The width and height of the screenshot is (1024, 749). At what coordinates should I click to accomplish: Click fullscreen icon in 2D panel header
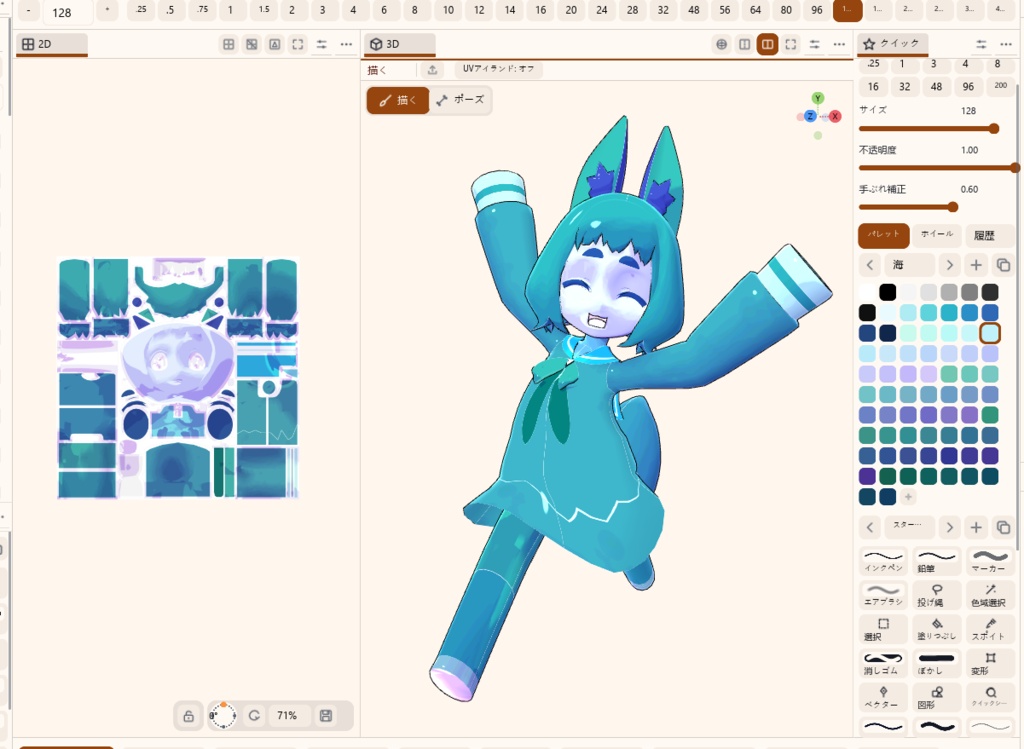(298, 44)
